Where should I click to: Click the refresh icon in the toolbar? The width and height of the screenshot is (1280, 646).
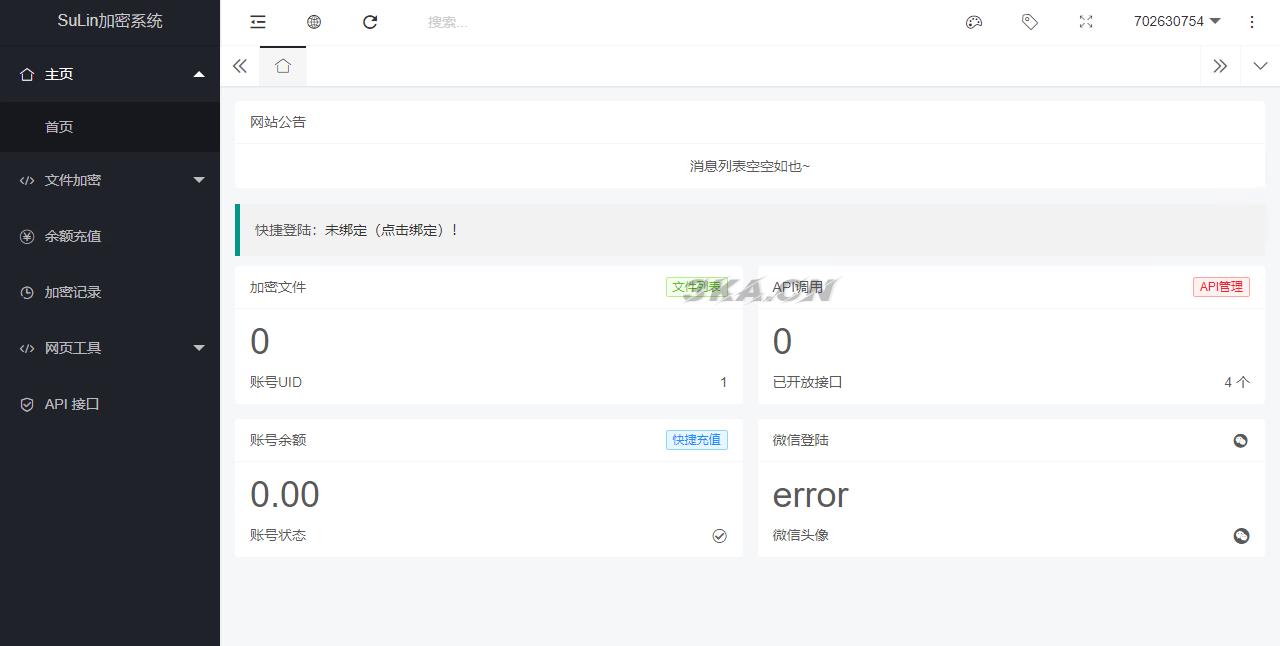pos(370,22)
